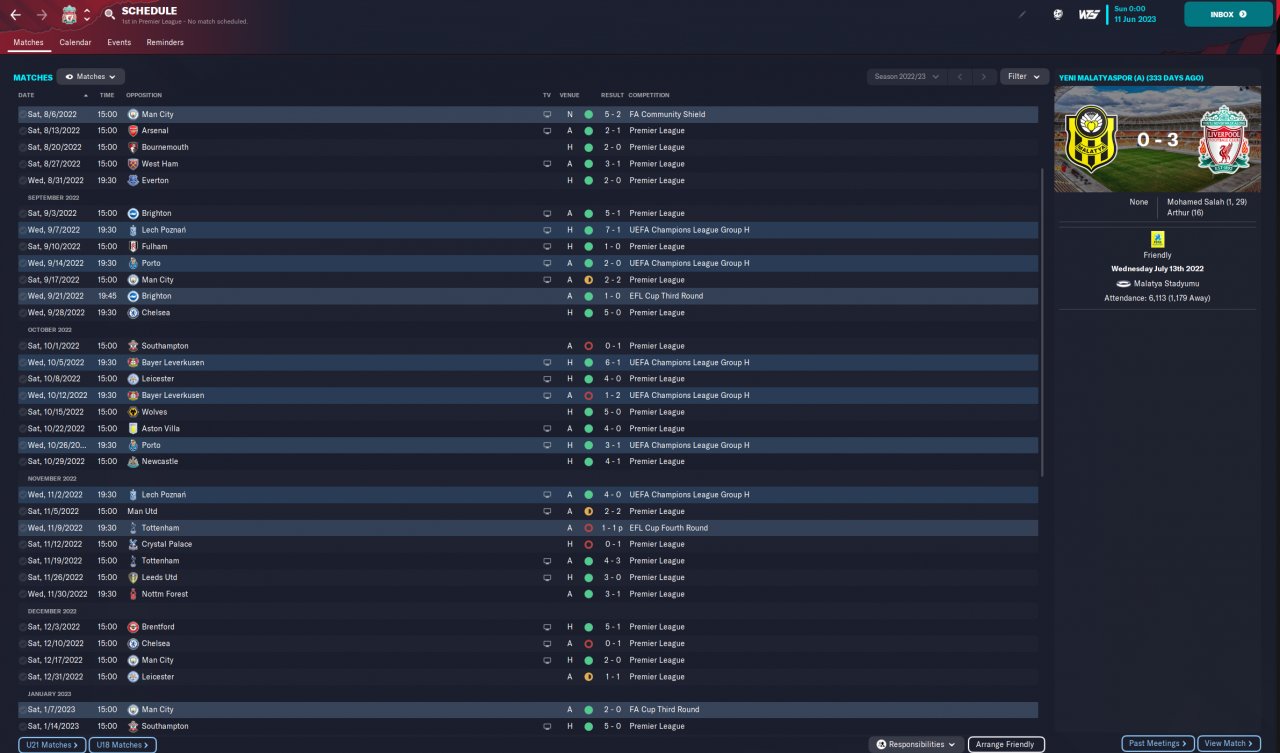Click the match list vertical scrollbar
The height and width of the screenshot is (753, 1280).
point(1043,322)
